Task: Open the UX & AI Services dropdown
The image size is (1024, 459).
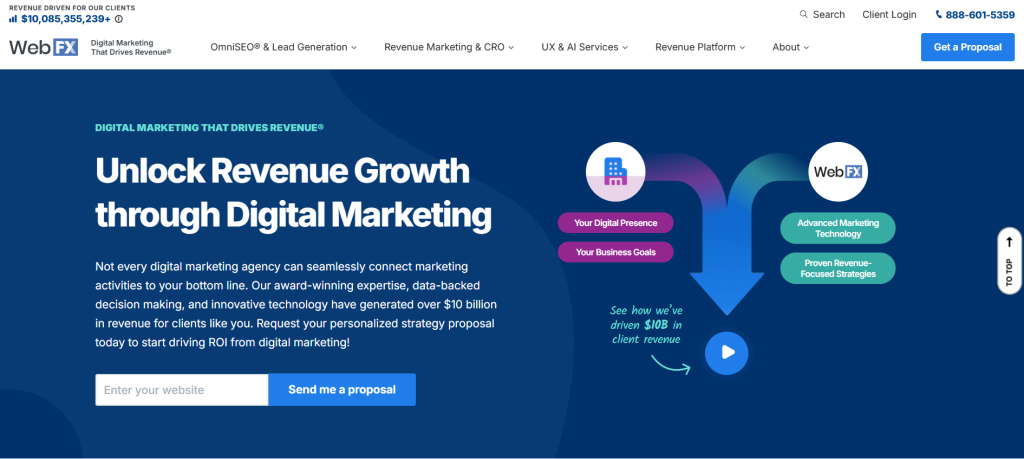Action: click(x=585, y=47)
